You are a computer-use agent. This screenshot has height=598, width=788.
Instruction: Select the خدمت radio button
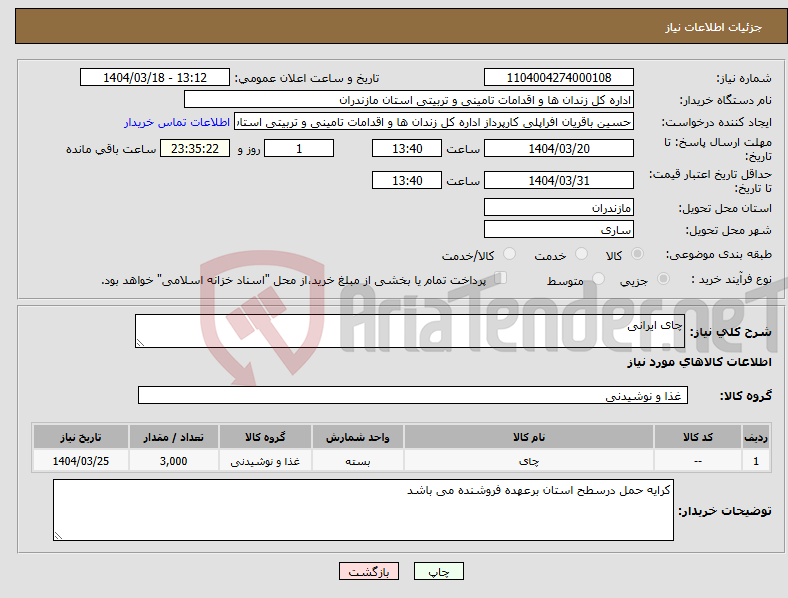point(581,254)
